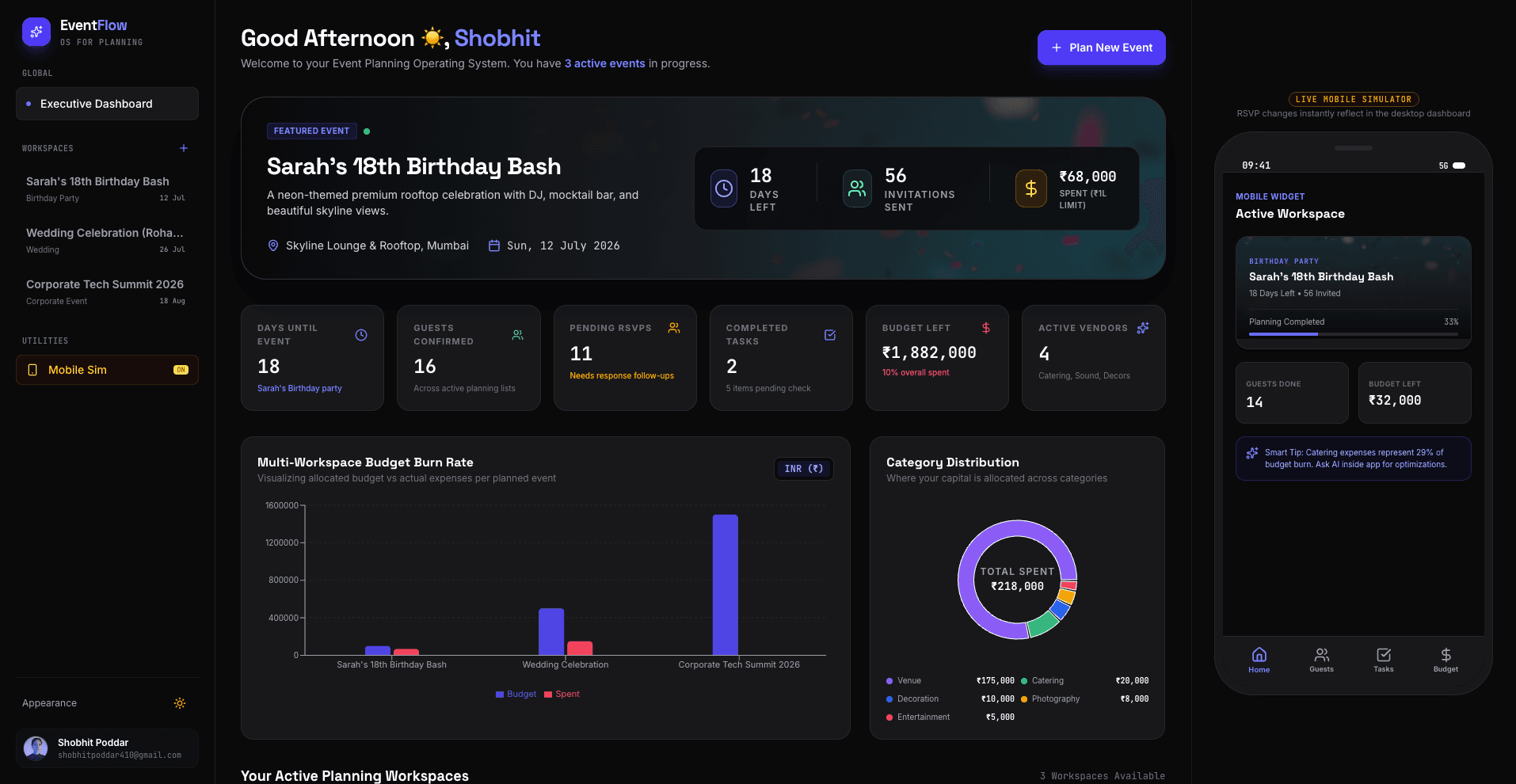
Task: Toggle the Spent legend in burn rate chart
Action: (x=562, y=694)
